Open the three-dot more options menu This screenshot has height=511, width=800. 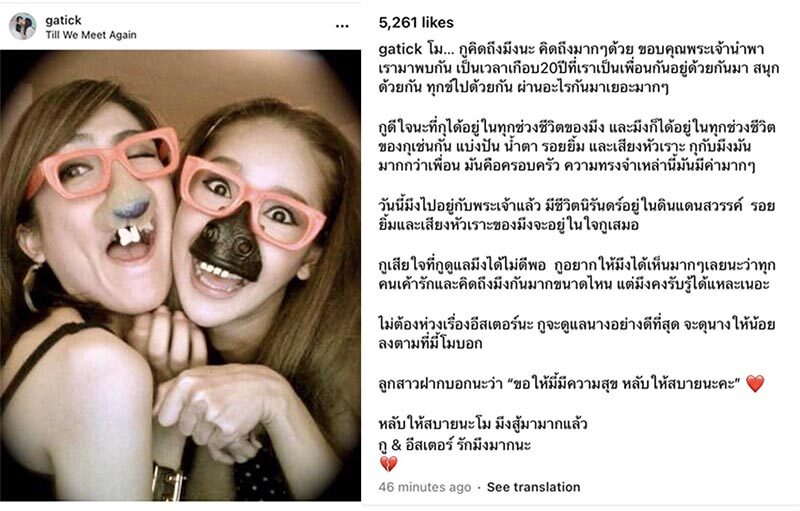click(342, 26)
